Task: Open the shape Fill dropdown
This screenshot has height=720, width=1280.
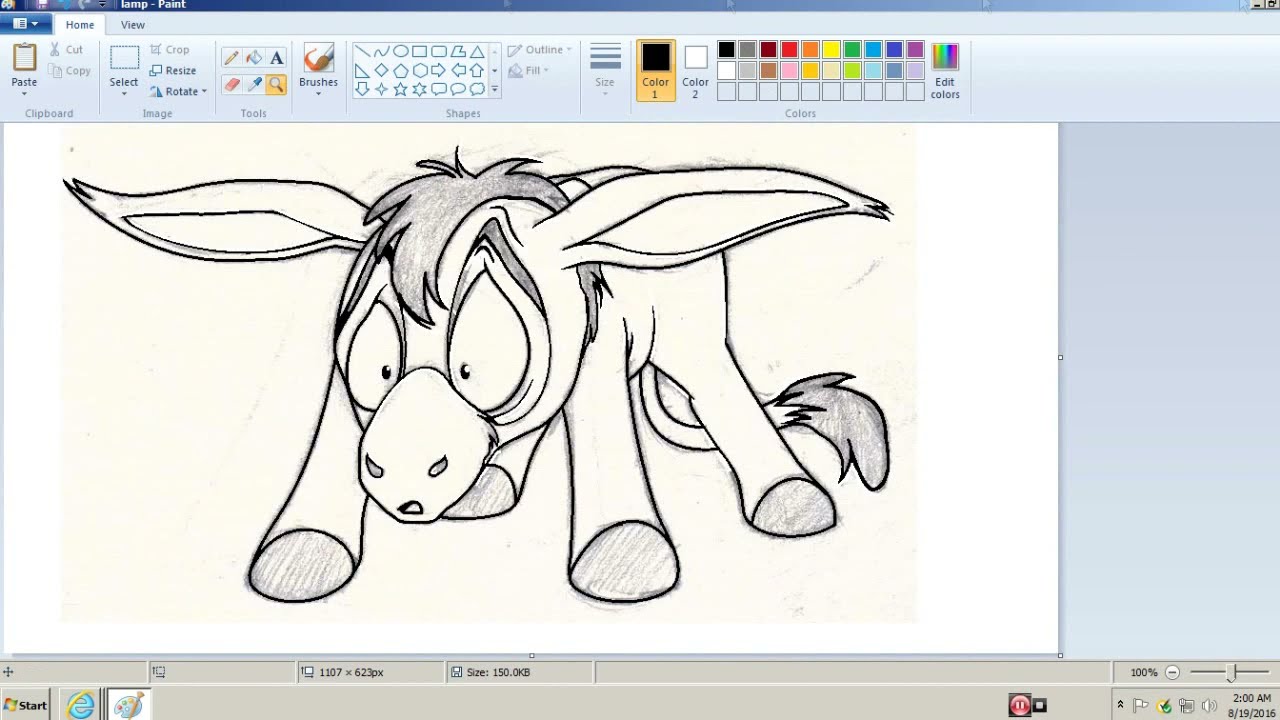Action: [x=529, y=71]
